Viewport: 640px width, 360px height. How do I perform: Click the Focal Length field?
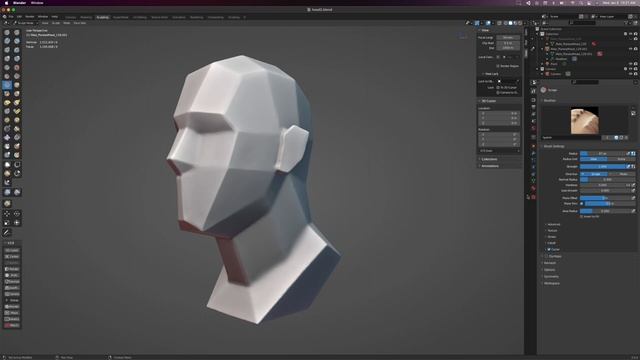(x=508, y=38)
